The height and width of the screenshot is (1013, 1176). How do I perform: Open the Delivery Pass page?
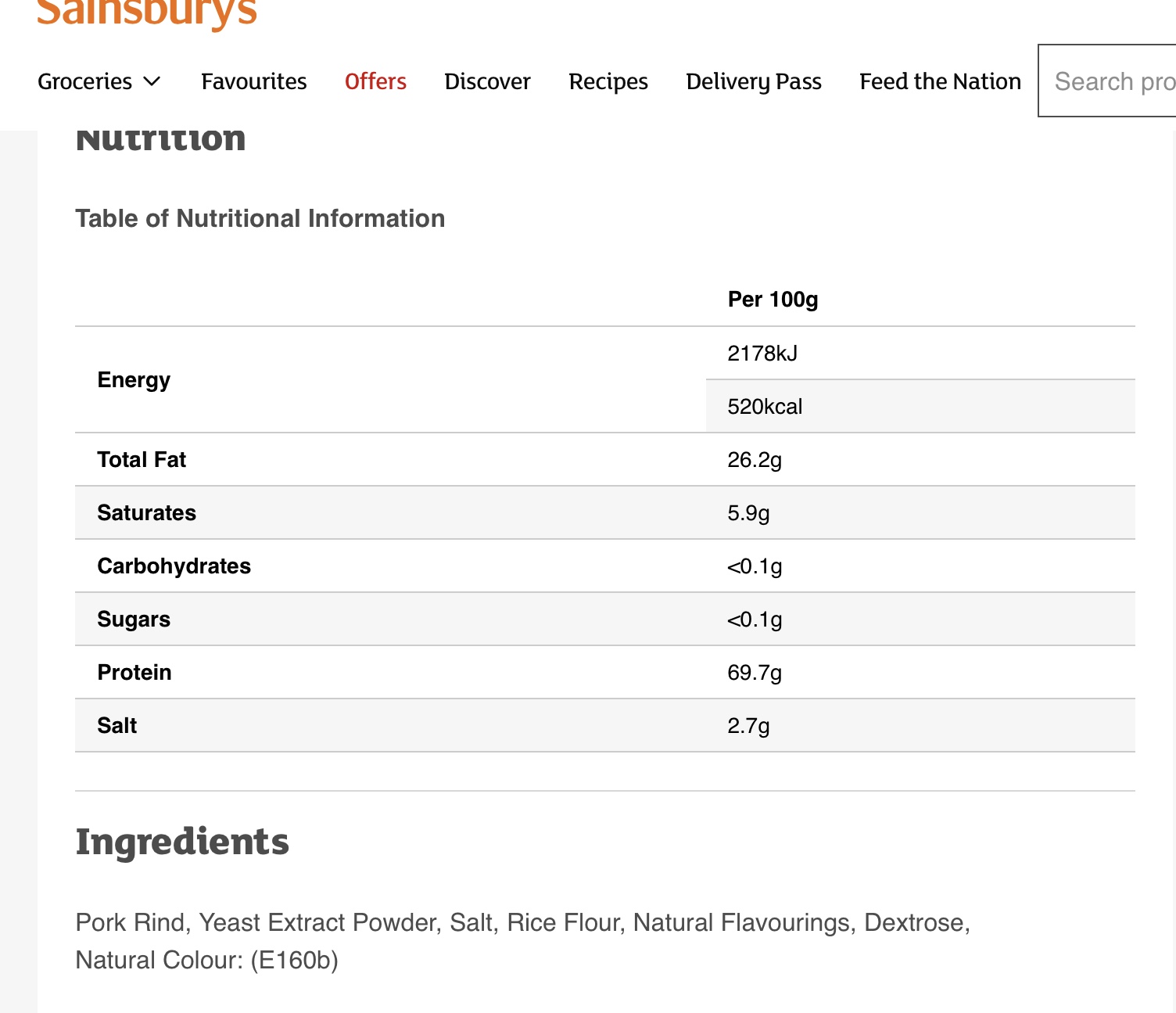pos(754,81)
